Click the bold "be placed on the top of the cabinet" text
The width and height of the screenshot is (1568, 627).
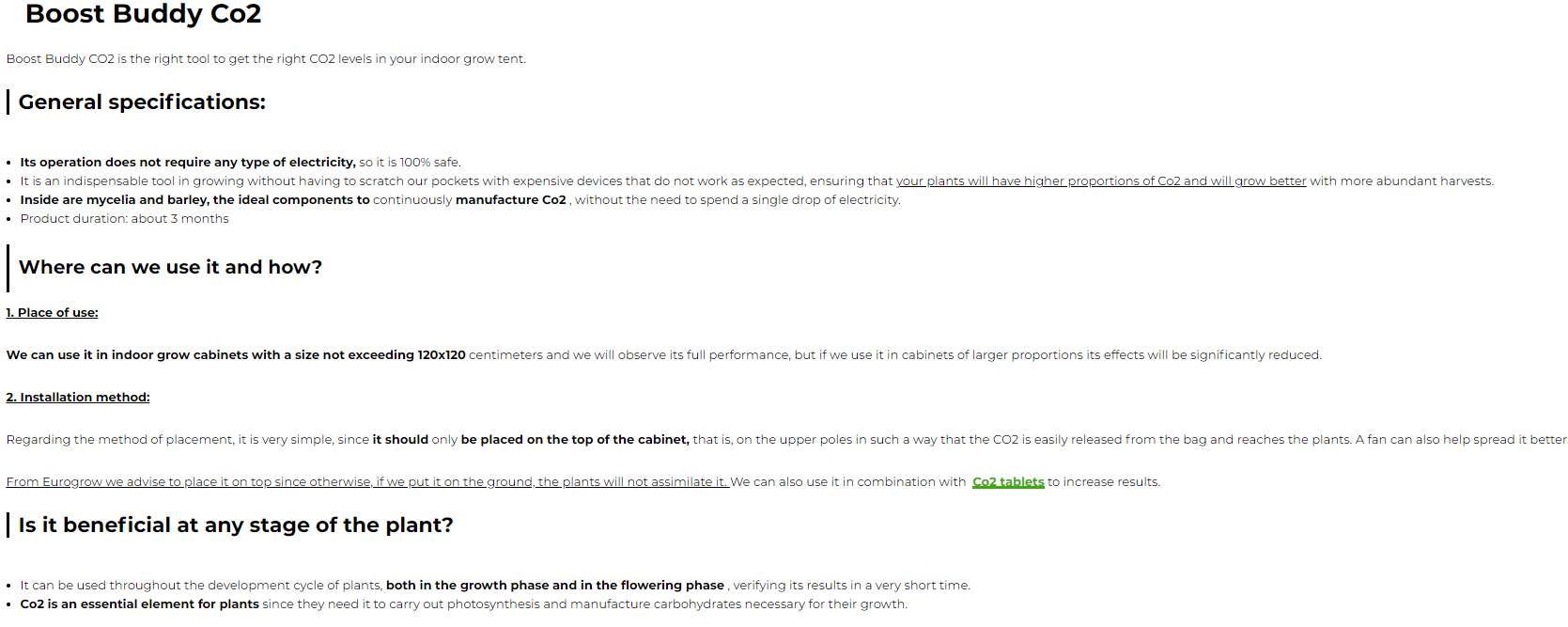[x=574, y=440]
